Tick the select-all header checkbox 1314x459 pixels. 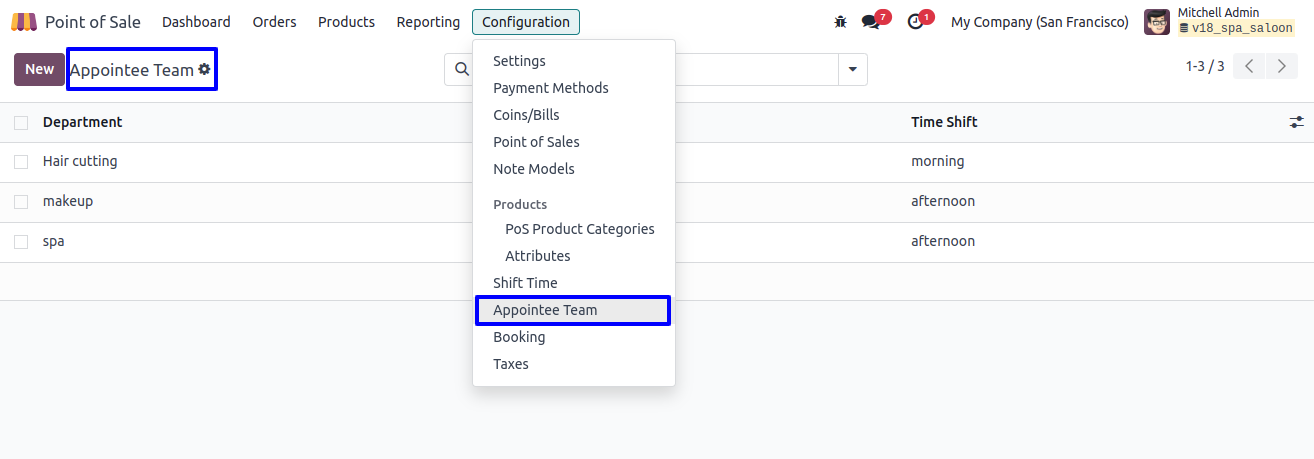pyautogui.click(x=21, y=122)
